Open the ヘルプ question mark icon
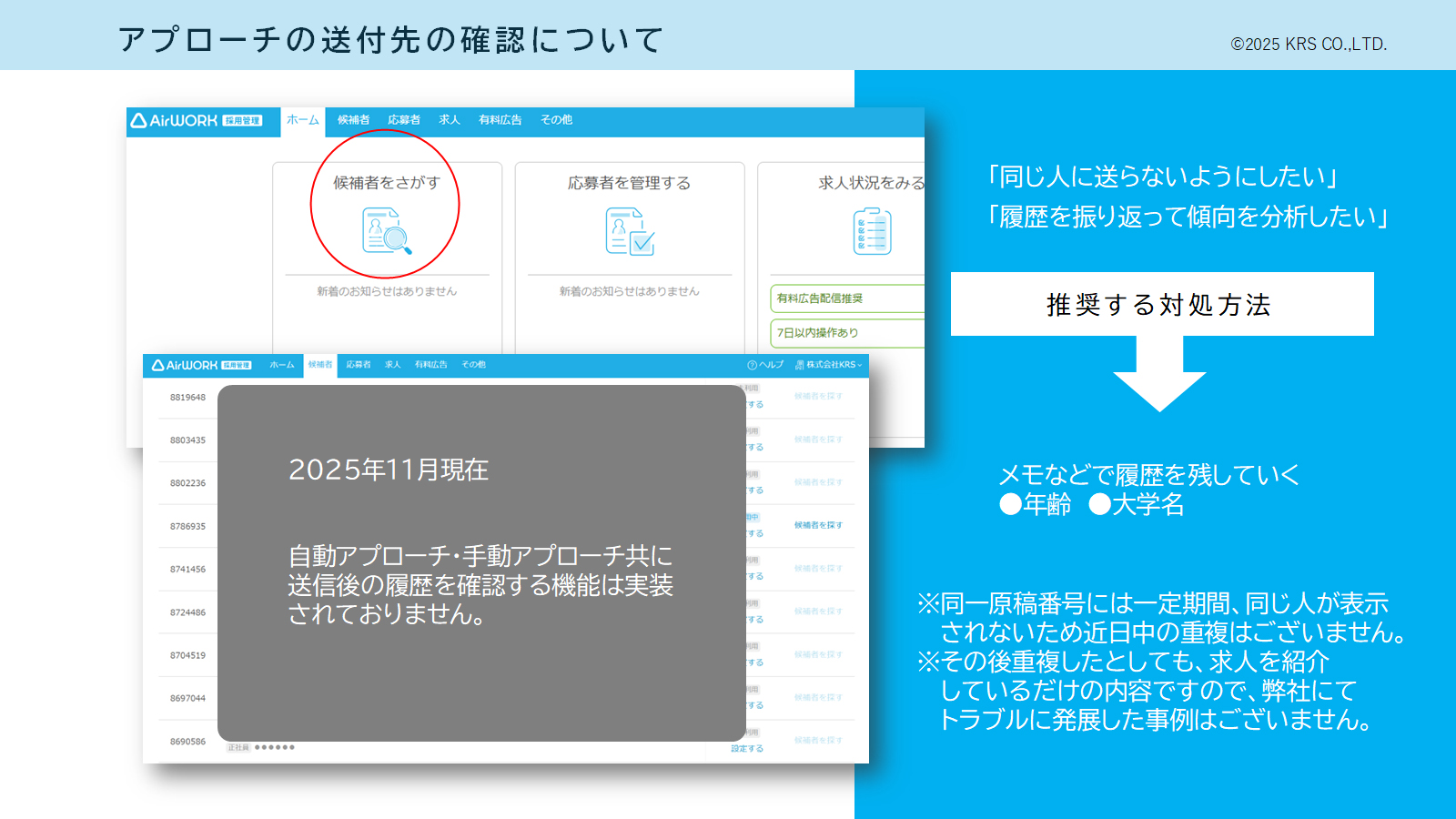Screen dimensions: 1456x819 point(753,365)
